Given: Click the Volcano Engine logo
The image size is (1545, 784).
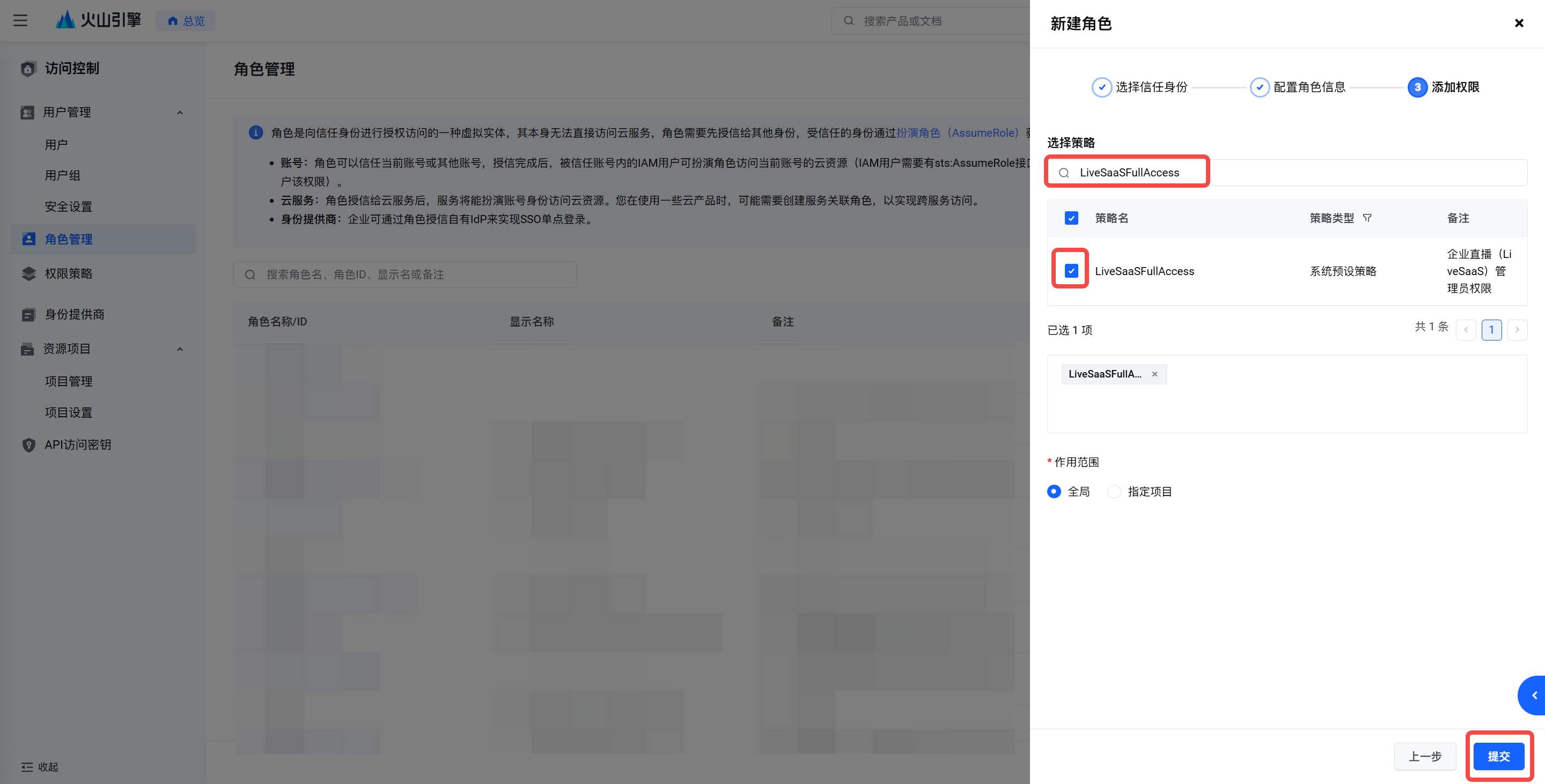Looking at the screenshot, I should pos(99,20).
